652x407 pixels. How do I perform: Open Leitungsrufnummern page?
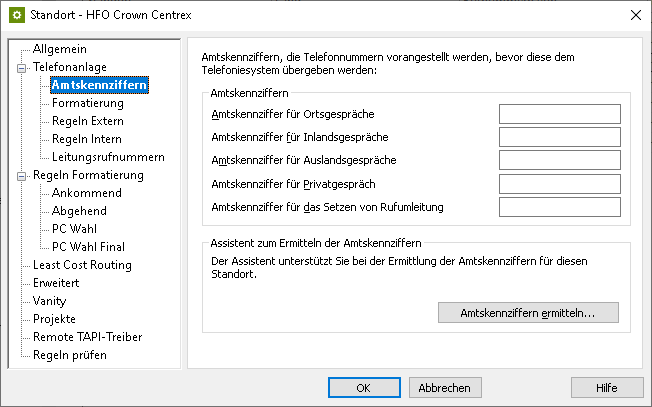[108, 157]
